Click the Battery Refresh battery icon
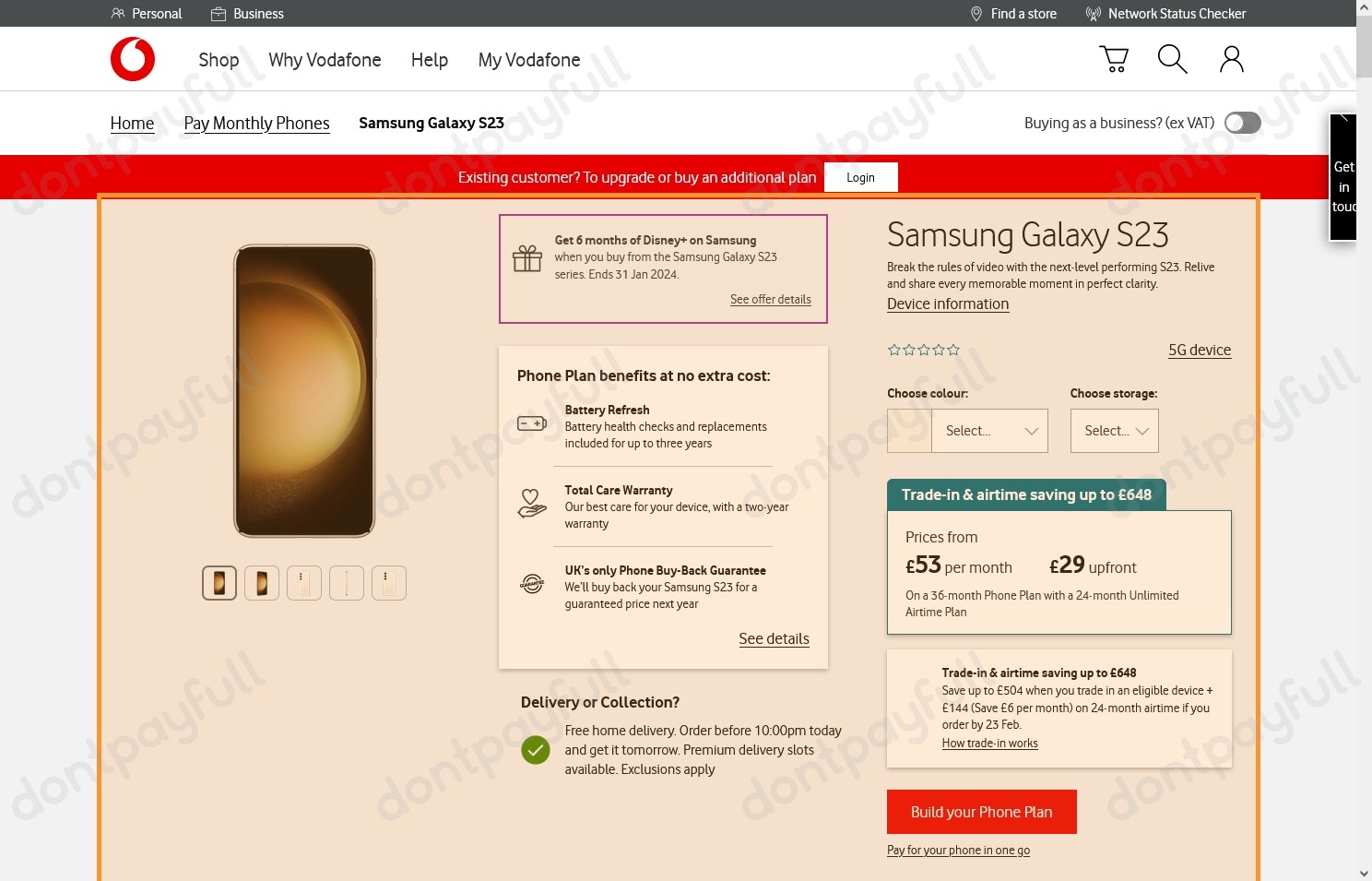This screenshot has height=881, width=1372. 532,423
